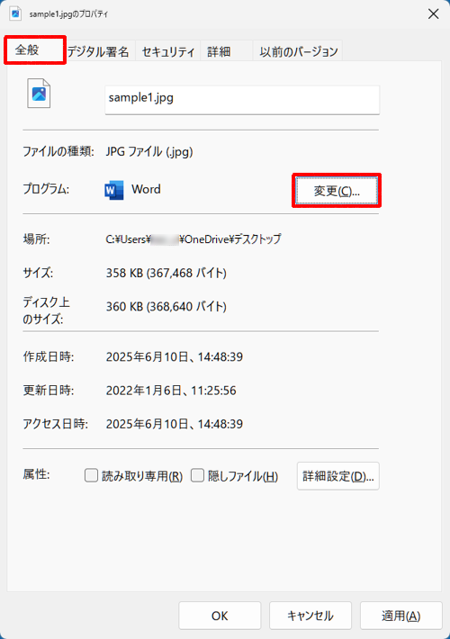Click the program name 'Word' text
This screenshot has width=450, height=639.
(146, 189)
